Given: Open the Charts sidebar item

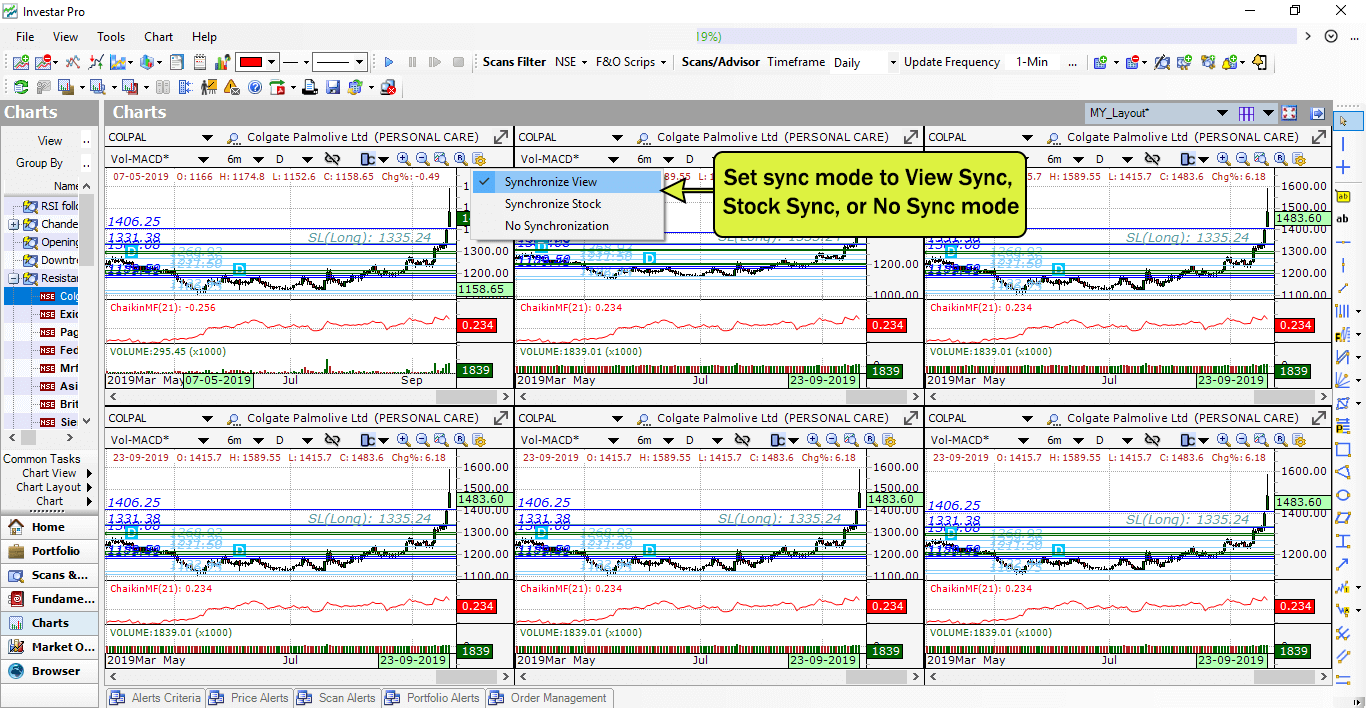Looking at the screenshot, I should point(50,622).
